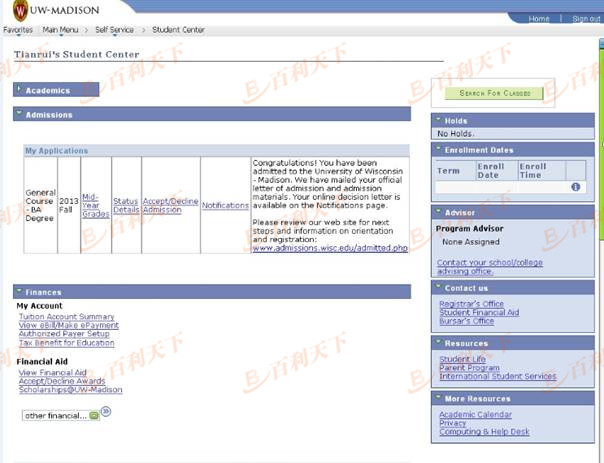
Task: Click Contact your school/college advising office link
Action: pyautogui.click(x=490, y=267)
